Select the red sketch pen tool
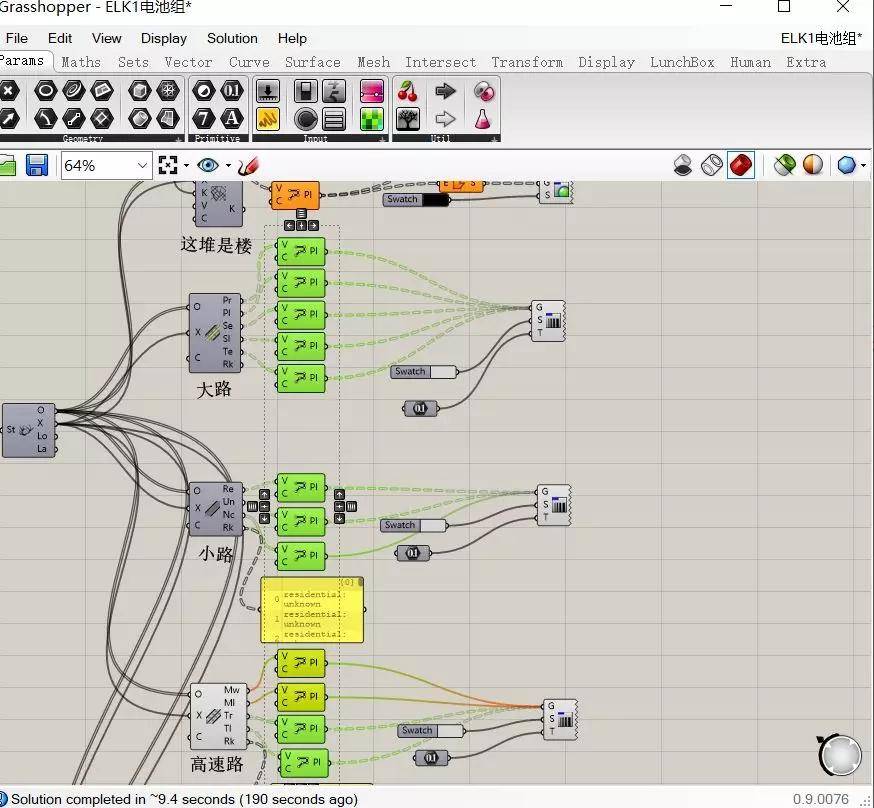 (249, 165)
